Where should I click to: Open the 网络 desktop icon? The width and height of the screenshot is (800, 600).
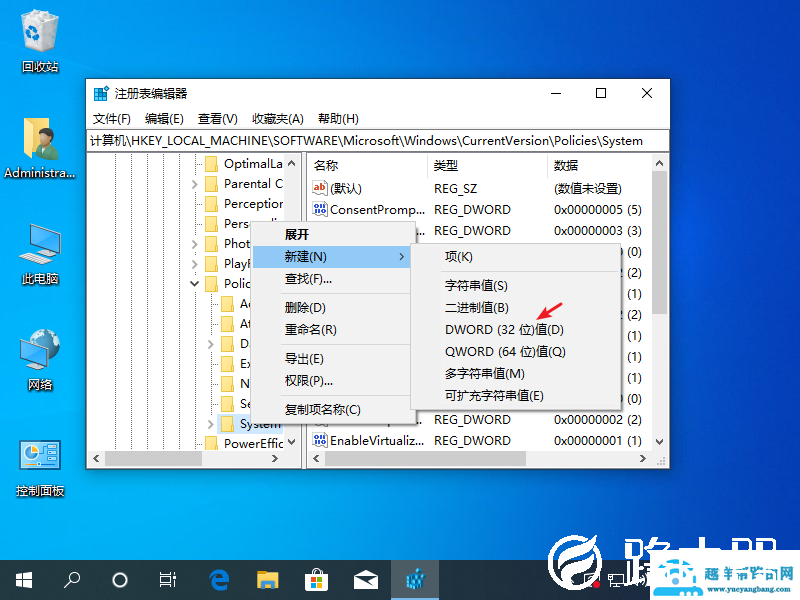tap(40, 360)
